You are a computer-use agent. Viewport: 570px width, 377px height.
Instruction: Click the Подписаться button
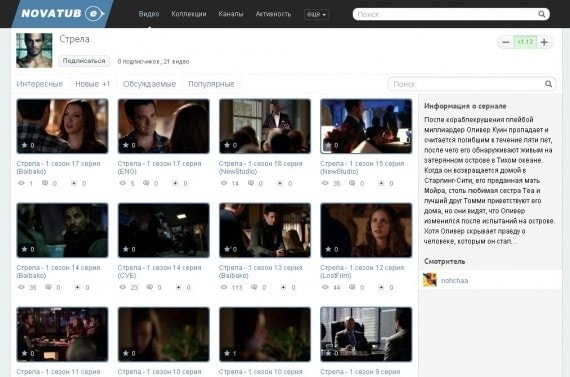(x=84, y=61)
